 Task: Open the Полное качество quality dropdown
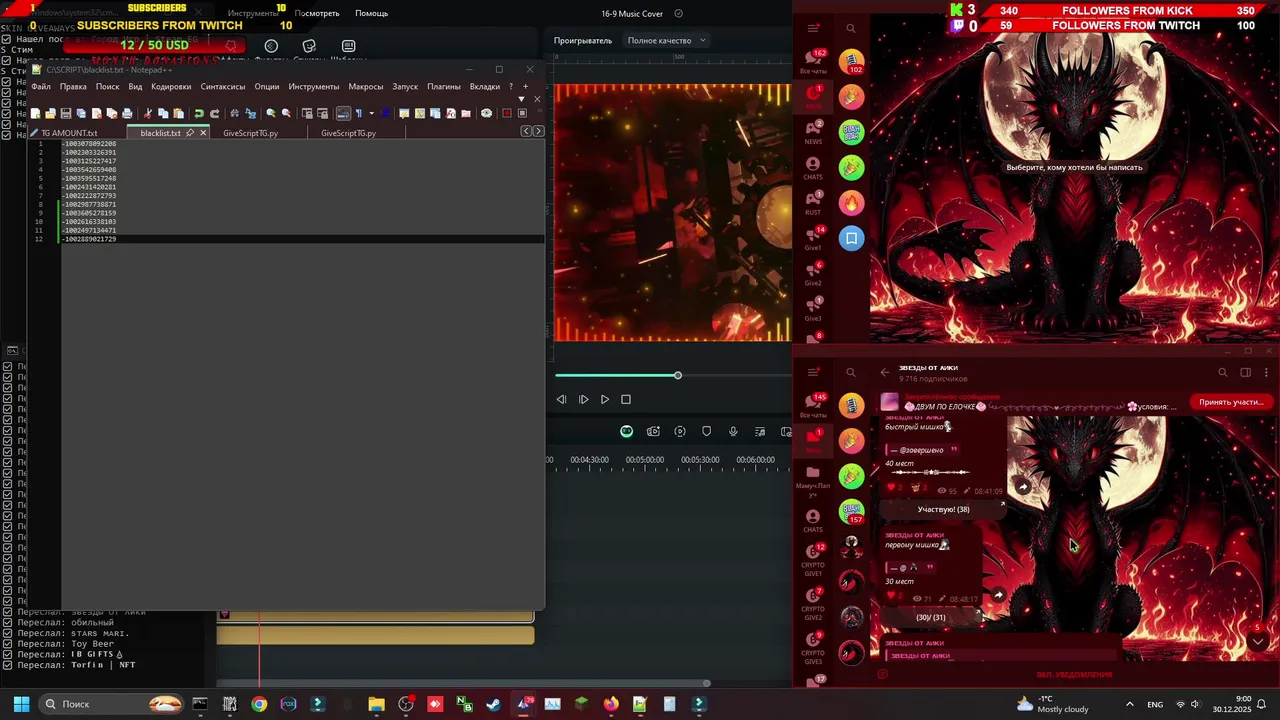[667, 40]
